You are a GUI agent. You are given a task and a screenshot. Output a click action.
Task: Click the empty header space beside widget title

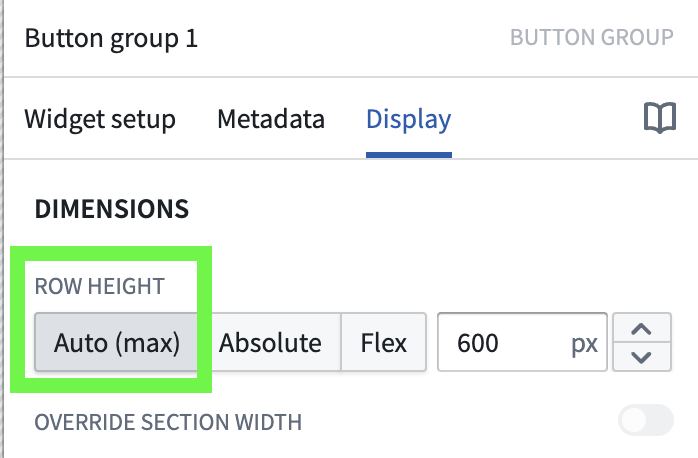pyautogui.click(x=350, y=39)
